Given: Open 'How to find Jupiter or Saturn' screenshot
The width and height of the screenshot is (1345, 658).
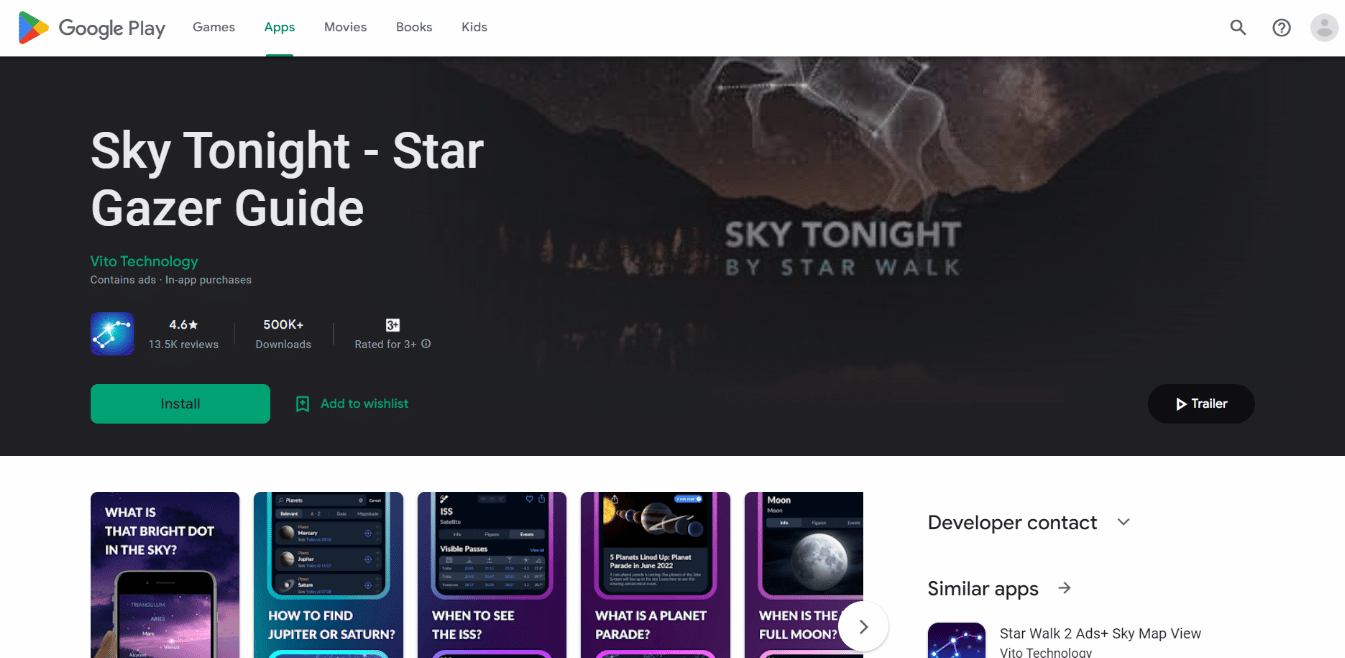Looking at the screenshot, I should point(328,575).
